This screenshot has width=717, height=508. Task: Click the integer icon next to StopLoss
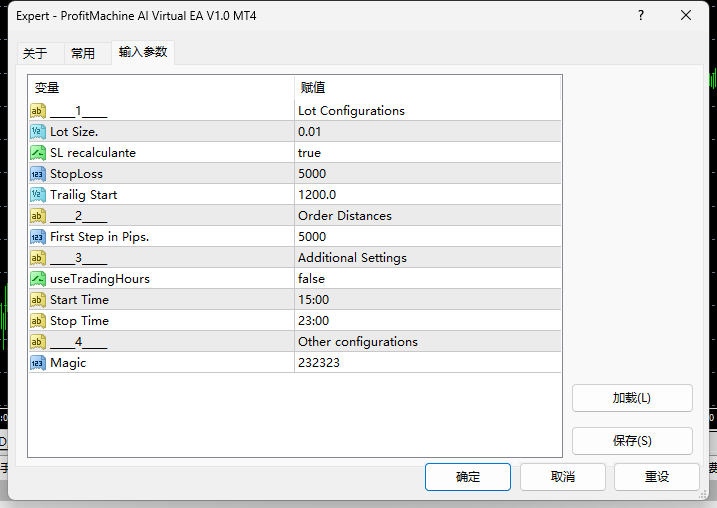pyautogui.click(x=37, y=174)
